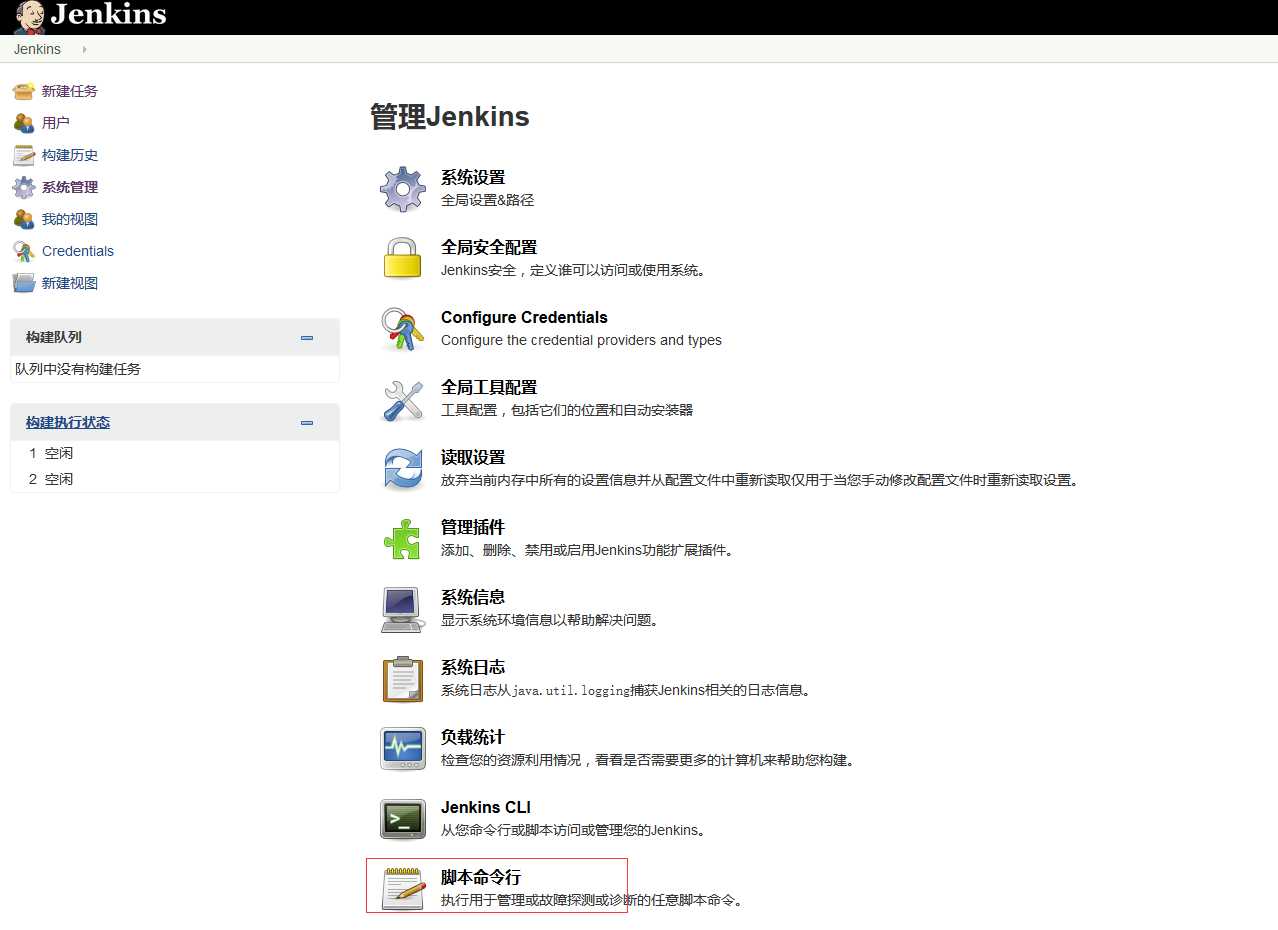Open the 系统信息 link
1278x930 pixels.
473,597
